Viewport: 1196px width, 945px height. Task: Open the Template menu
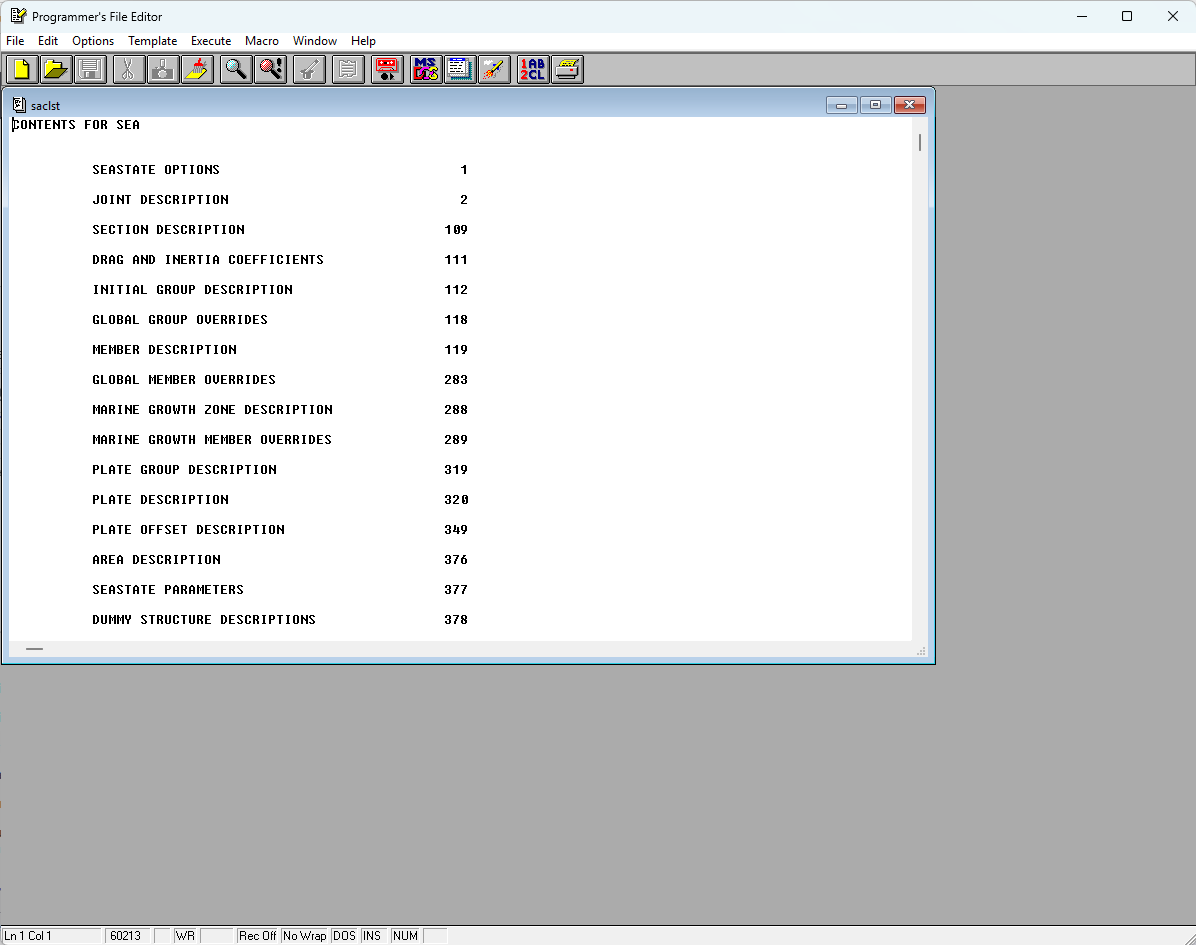click(x=153, y=41)
